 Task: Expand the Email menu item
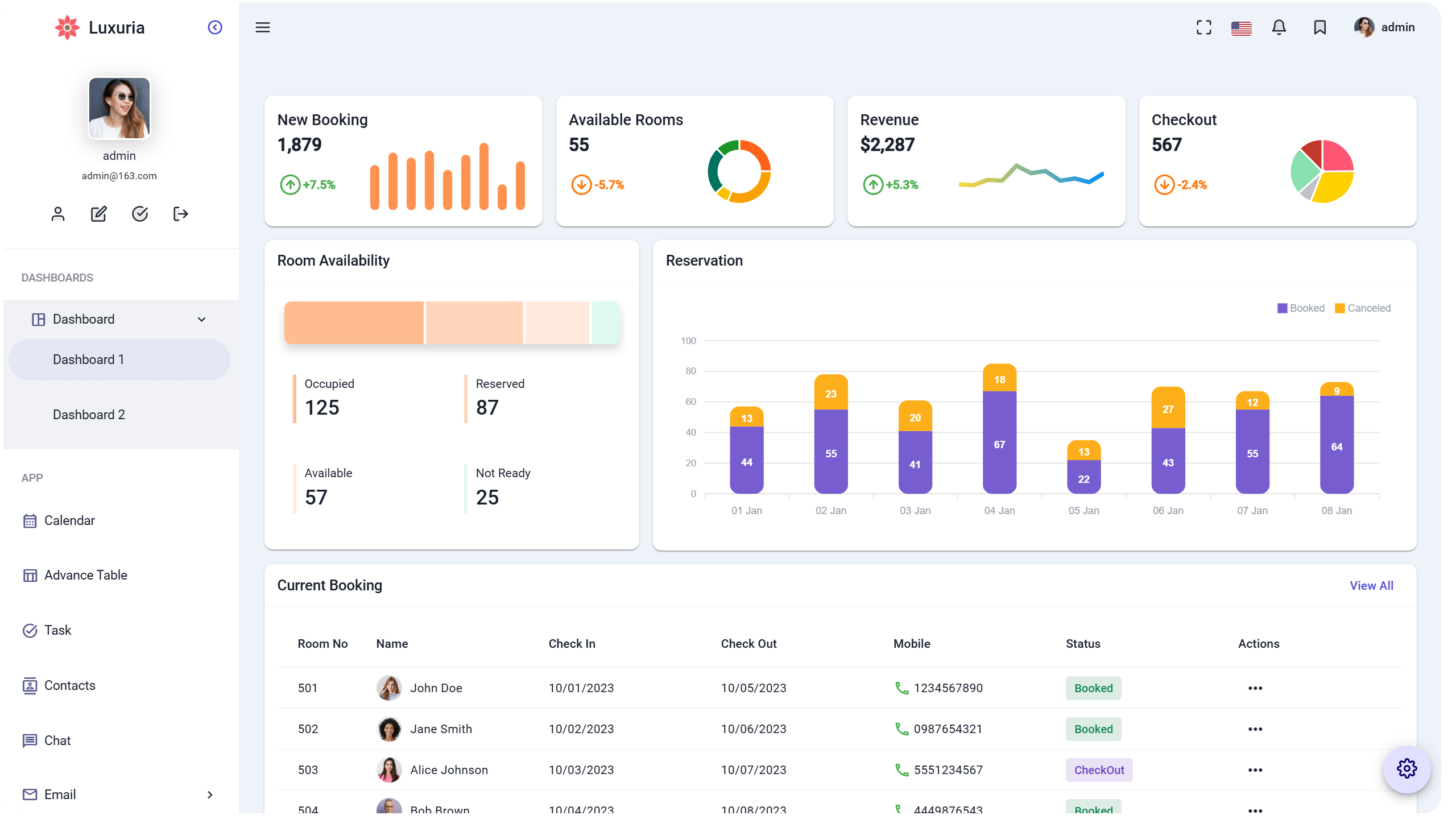tap(210, 795)
